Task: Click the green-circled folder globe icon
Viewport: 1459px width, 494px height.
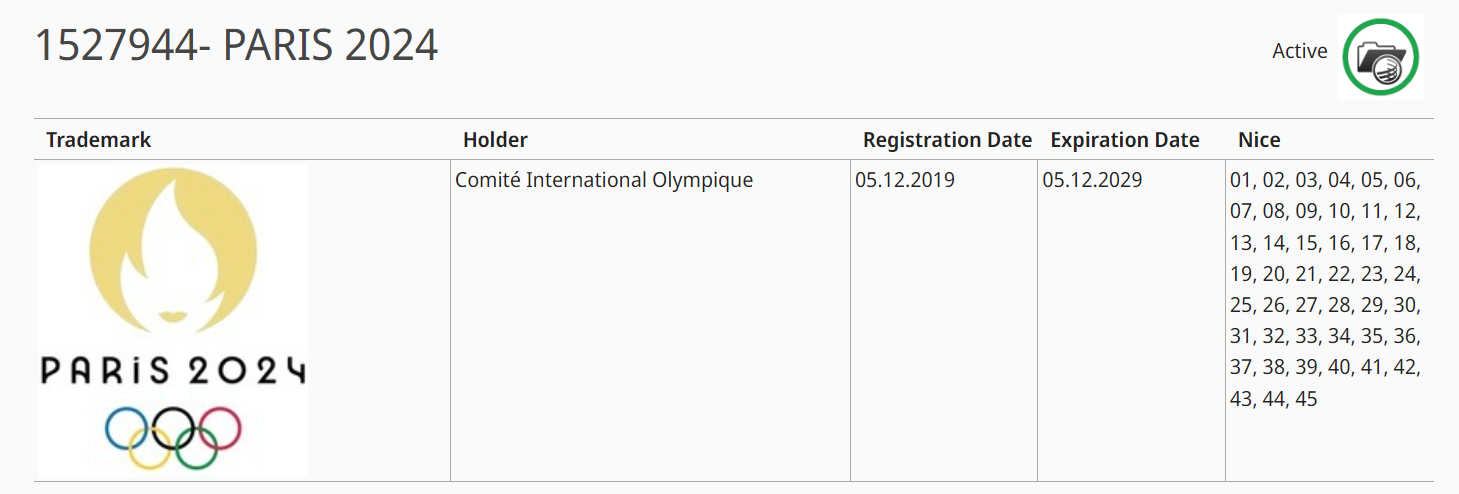Action: tap(1380, 57)
